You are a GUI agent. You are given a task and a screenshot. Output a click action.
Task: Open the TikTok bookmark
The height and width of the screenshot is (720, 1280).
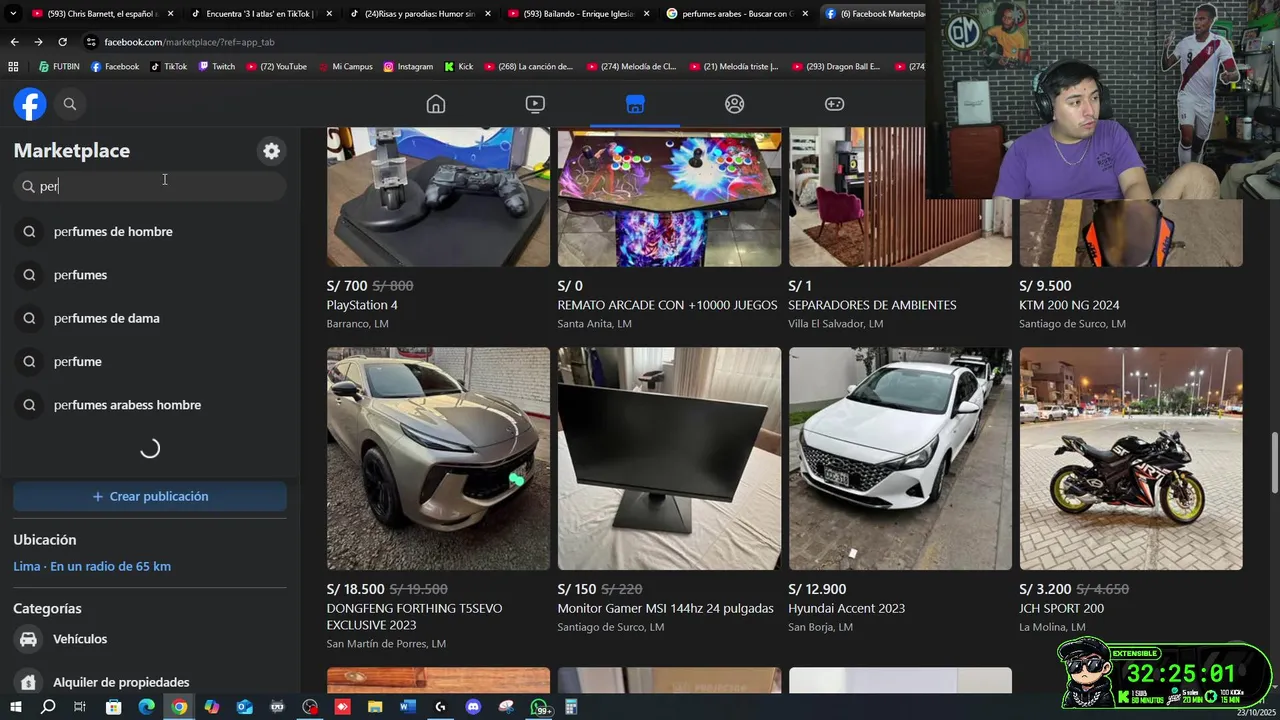[169, 67]
